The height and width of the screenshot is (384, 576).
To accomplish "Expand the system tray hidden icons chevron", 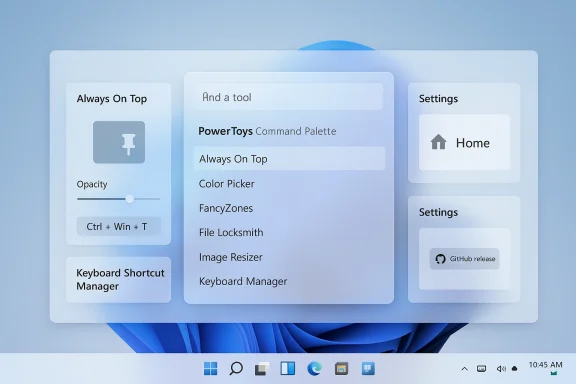I will [464, 369].
